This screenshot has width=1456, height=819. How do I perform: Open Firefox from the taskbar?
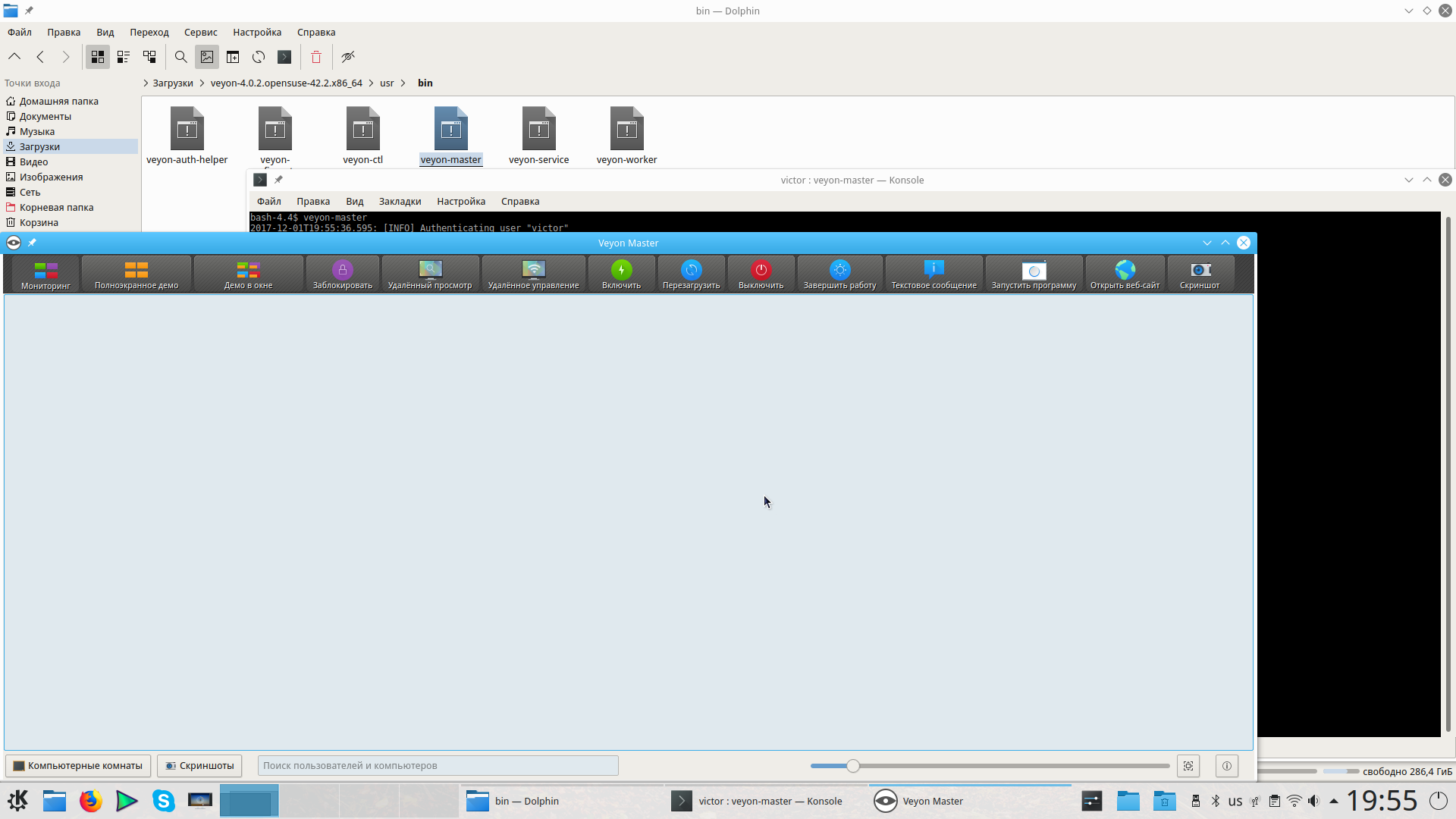point(91,801)
